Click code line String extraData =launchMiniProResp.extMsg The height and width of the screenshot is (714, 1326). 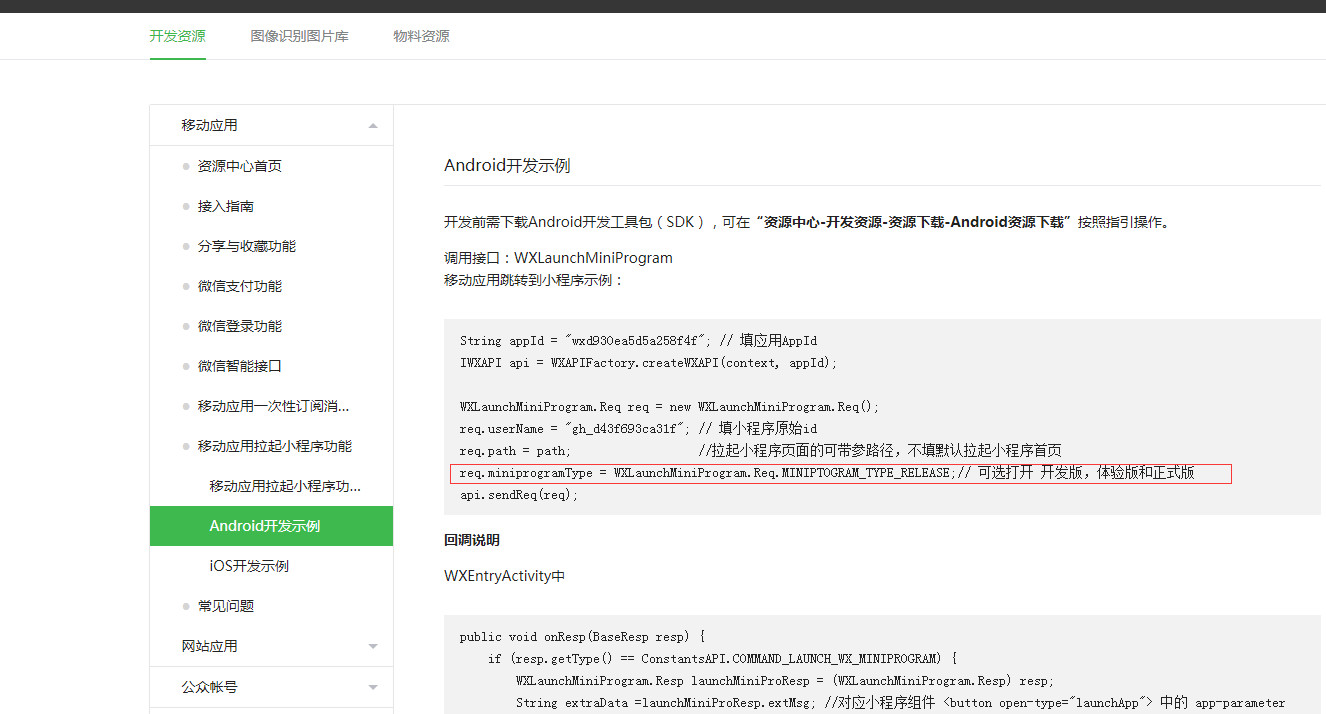coord(900,703)
